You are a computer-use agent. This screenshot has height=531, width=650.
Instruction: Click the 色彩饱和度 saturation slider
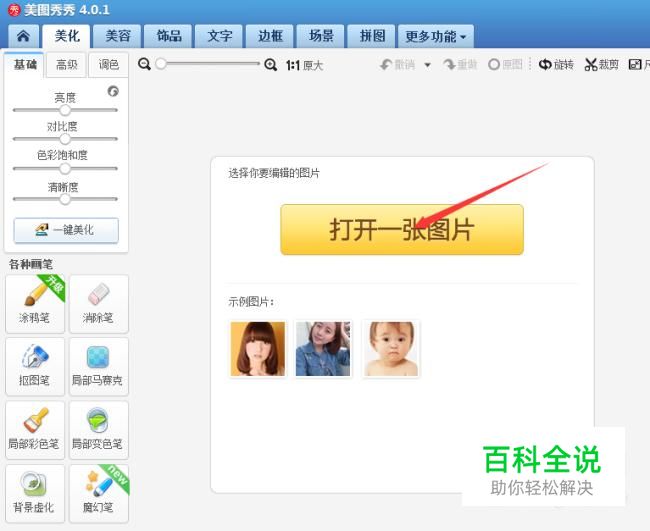(x=65, y=168)
